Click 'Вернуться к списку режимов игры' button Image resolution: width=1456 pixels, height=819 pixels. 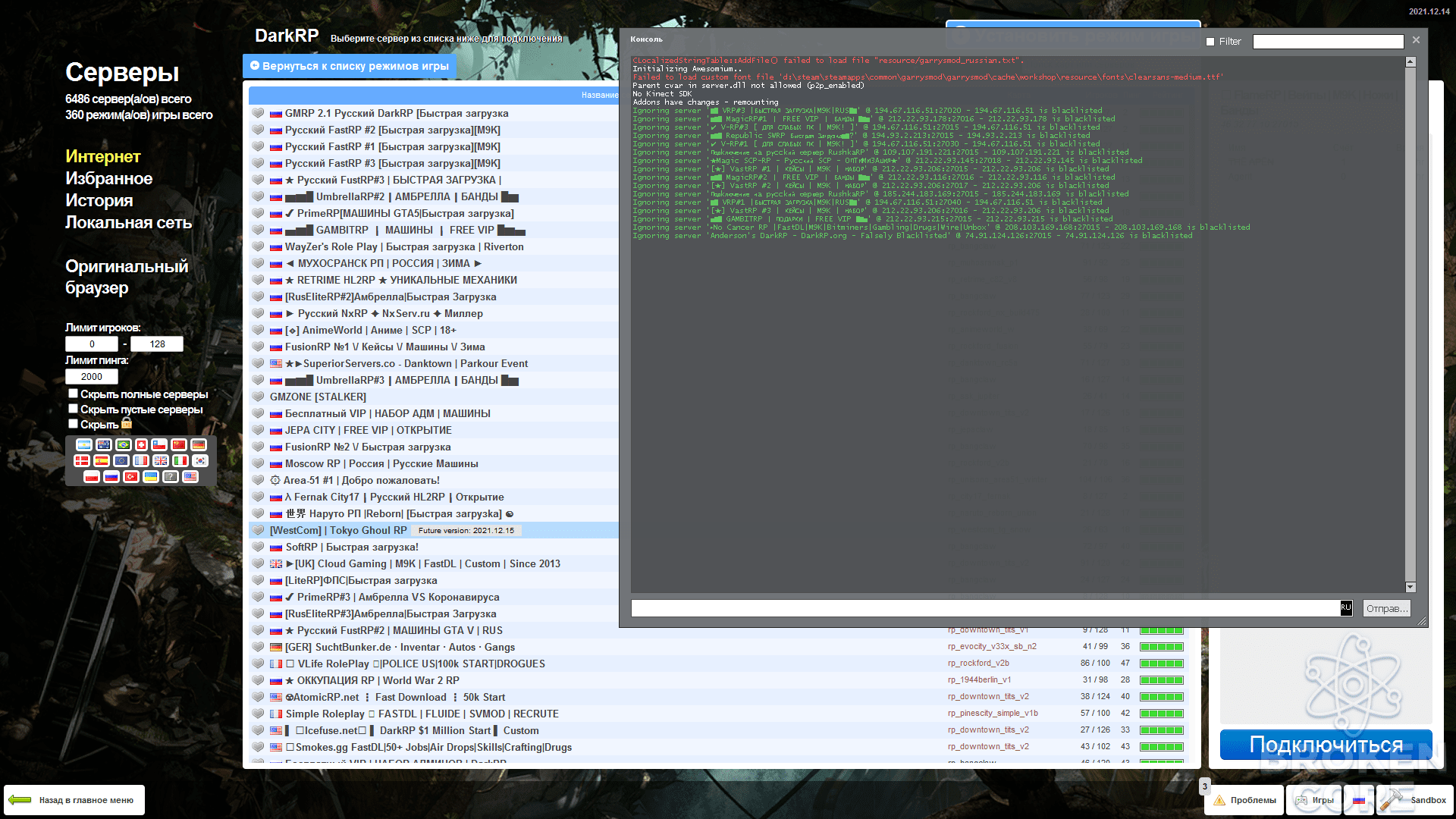tap(350, 66)
